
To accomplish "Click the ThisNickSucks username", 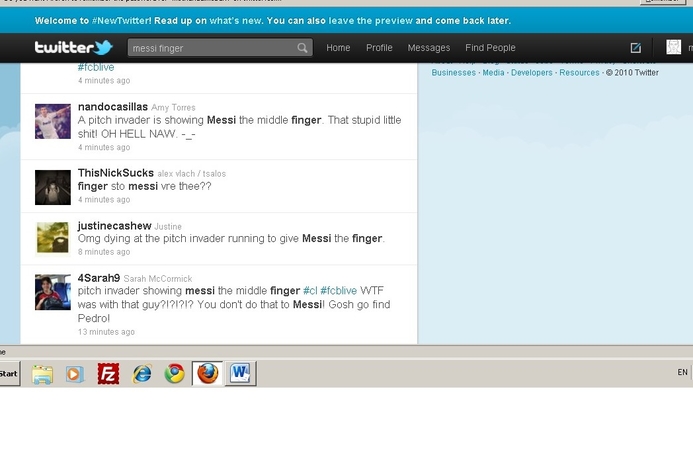I will pyautogui.click(x=116, y=173).
